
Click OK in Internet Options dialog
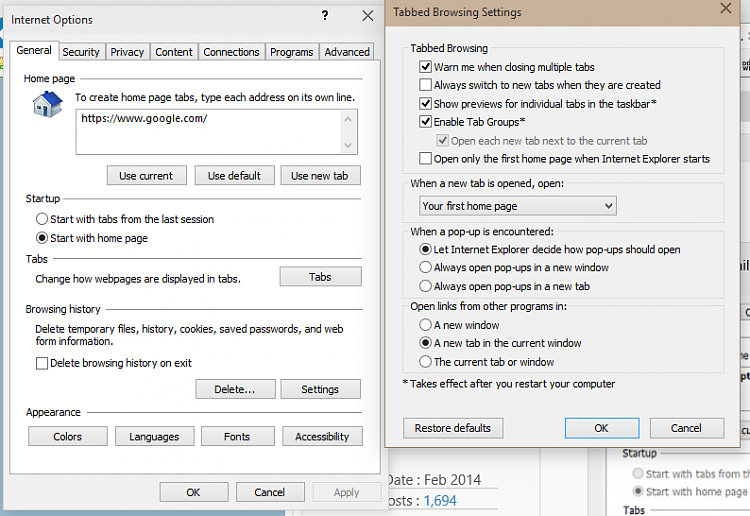tap(194, 492)
